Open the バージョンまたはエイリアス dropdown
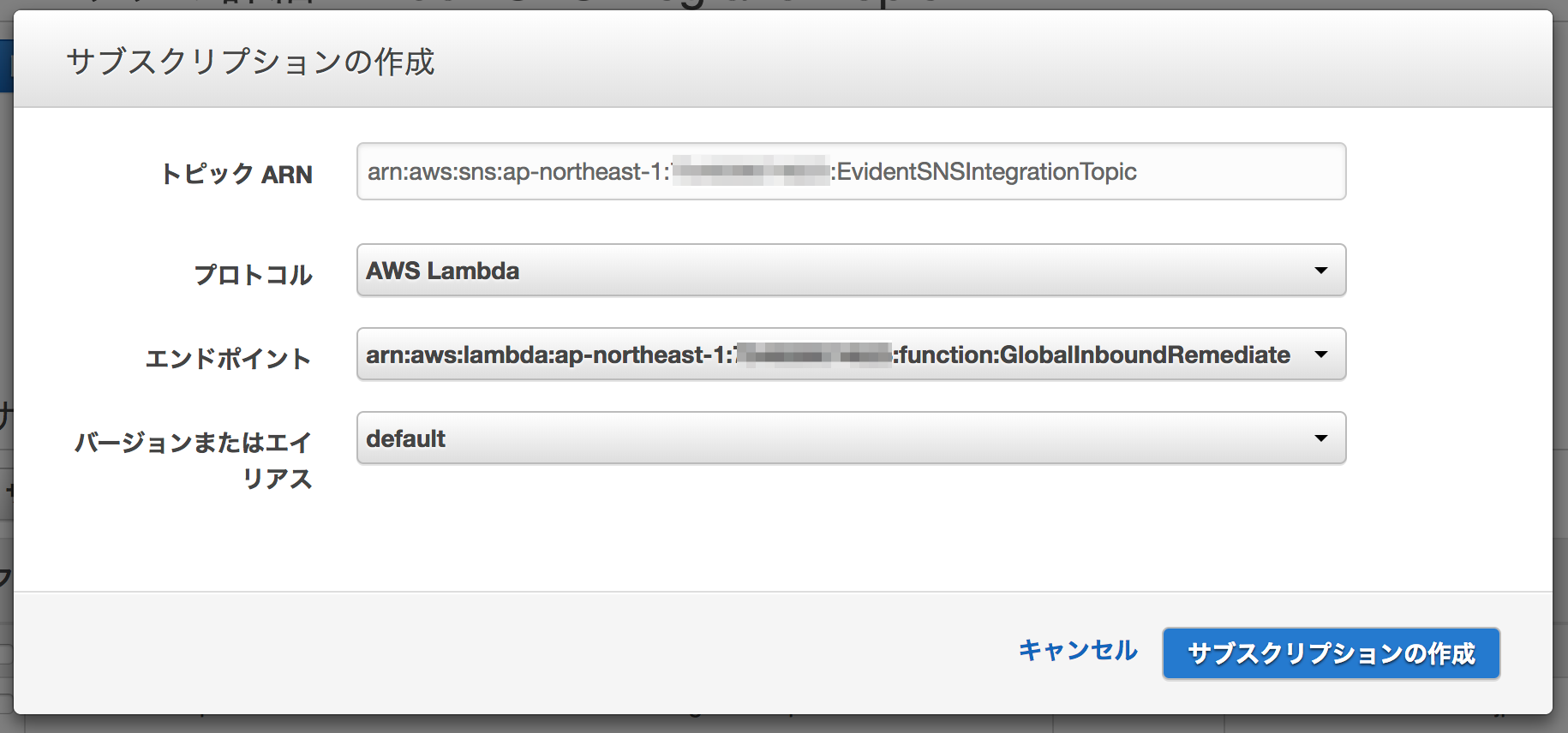Image resolution: width=1568 pixels, height=733 pixels. click(x=852, y=438)
